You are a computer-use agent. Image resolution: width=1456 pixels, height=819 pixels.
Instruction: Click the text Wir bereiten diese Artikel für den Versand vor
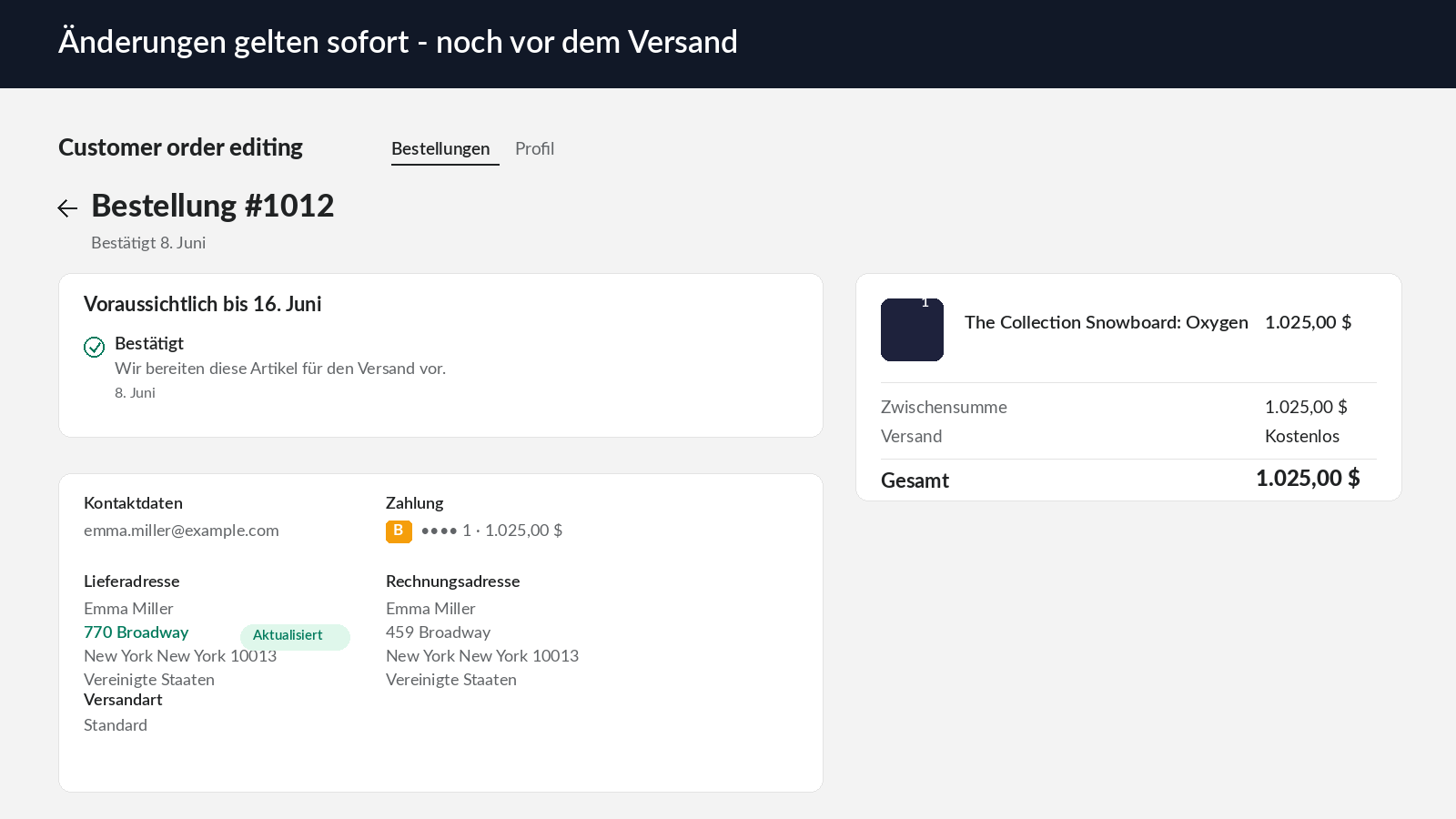(280, 369)
